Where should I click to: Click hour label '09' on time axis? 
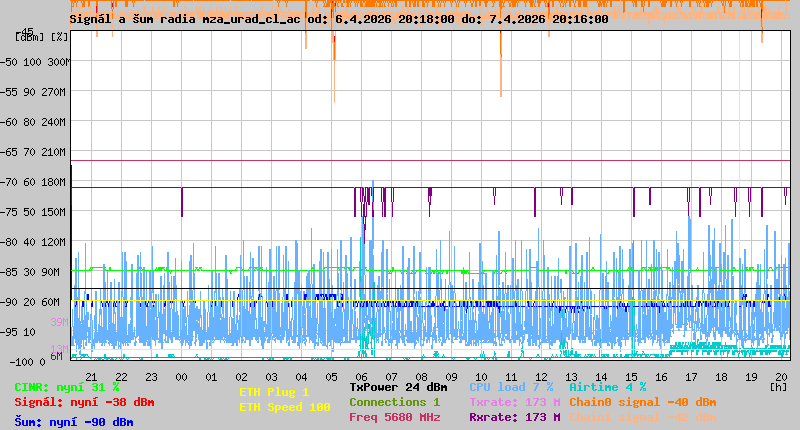(452, 377)
